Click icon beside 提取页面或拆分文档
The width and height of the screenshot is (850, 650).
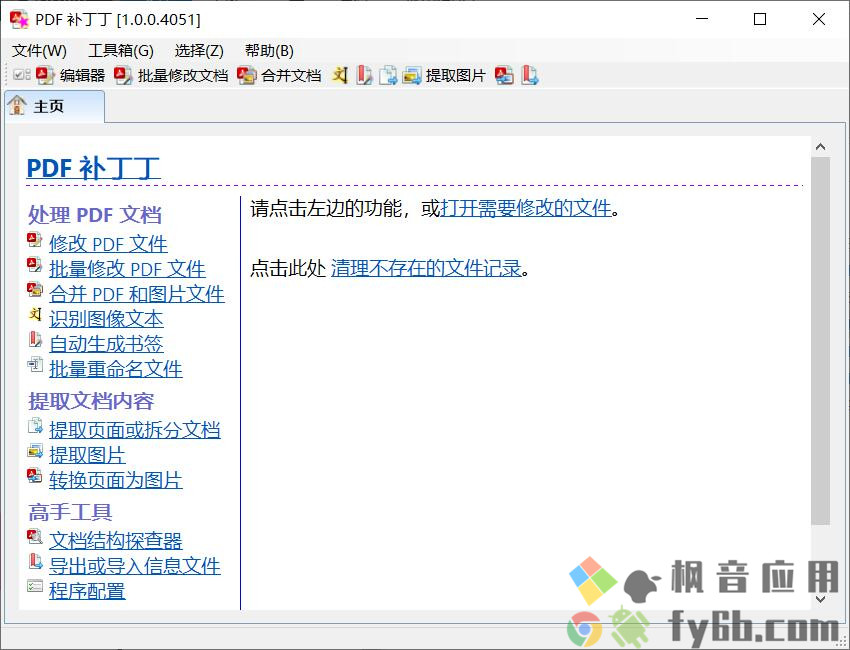pyautogui.click(x=35, y=426)
